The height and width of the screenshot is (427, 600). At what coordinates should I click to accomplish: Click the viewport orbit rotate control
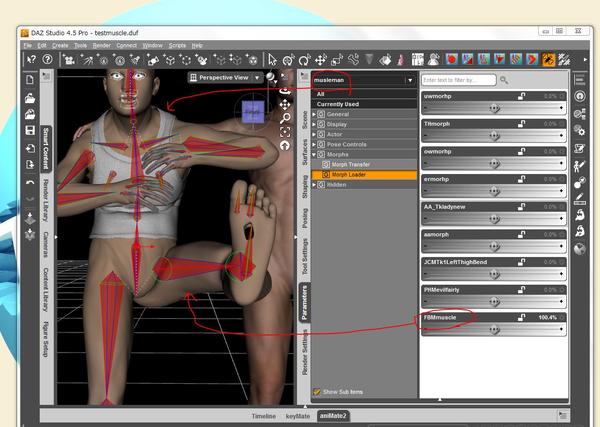285,91
